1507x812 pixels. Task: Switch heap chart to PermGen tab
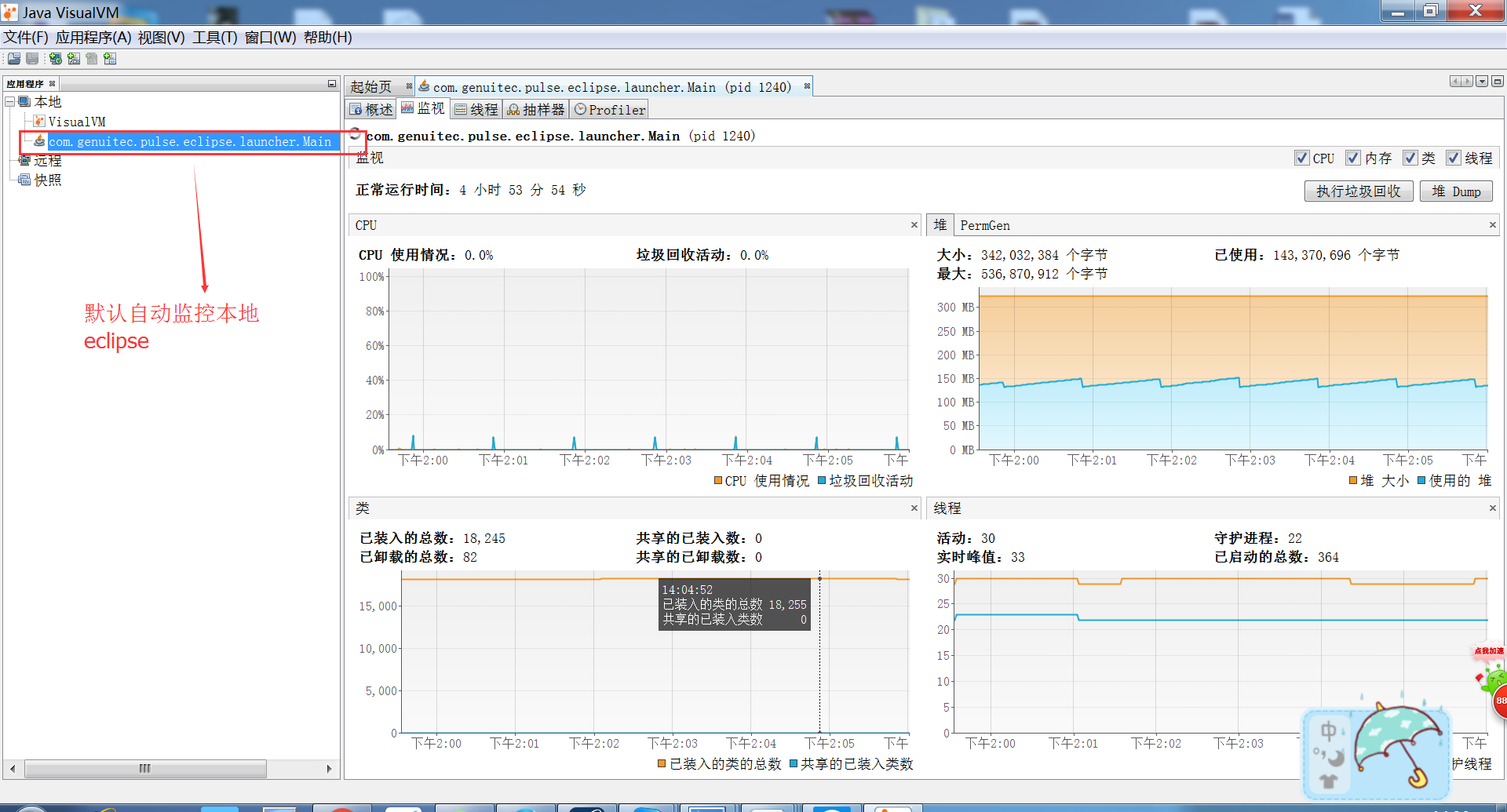(x=985, y=226)
